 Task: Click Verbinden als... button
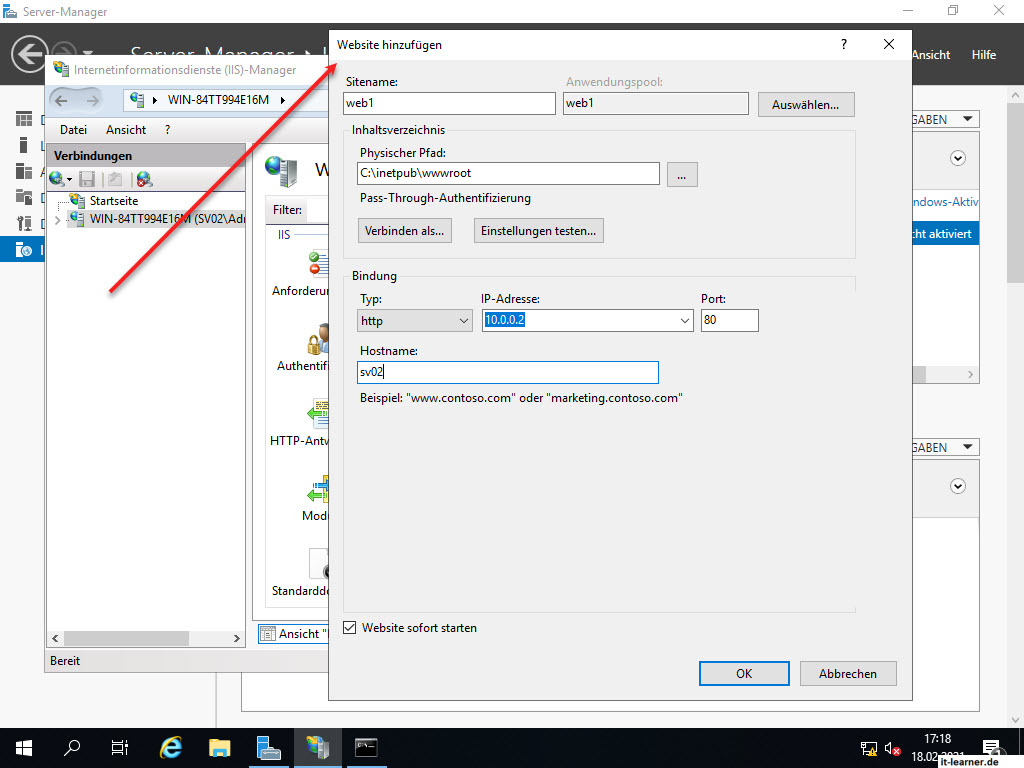coord(404,231)
